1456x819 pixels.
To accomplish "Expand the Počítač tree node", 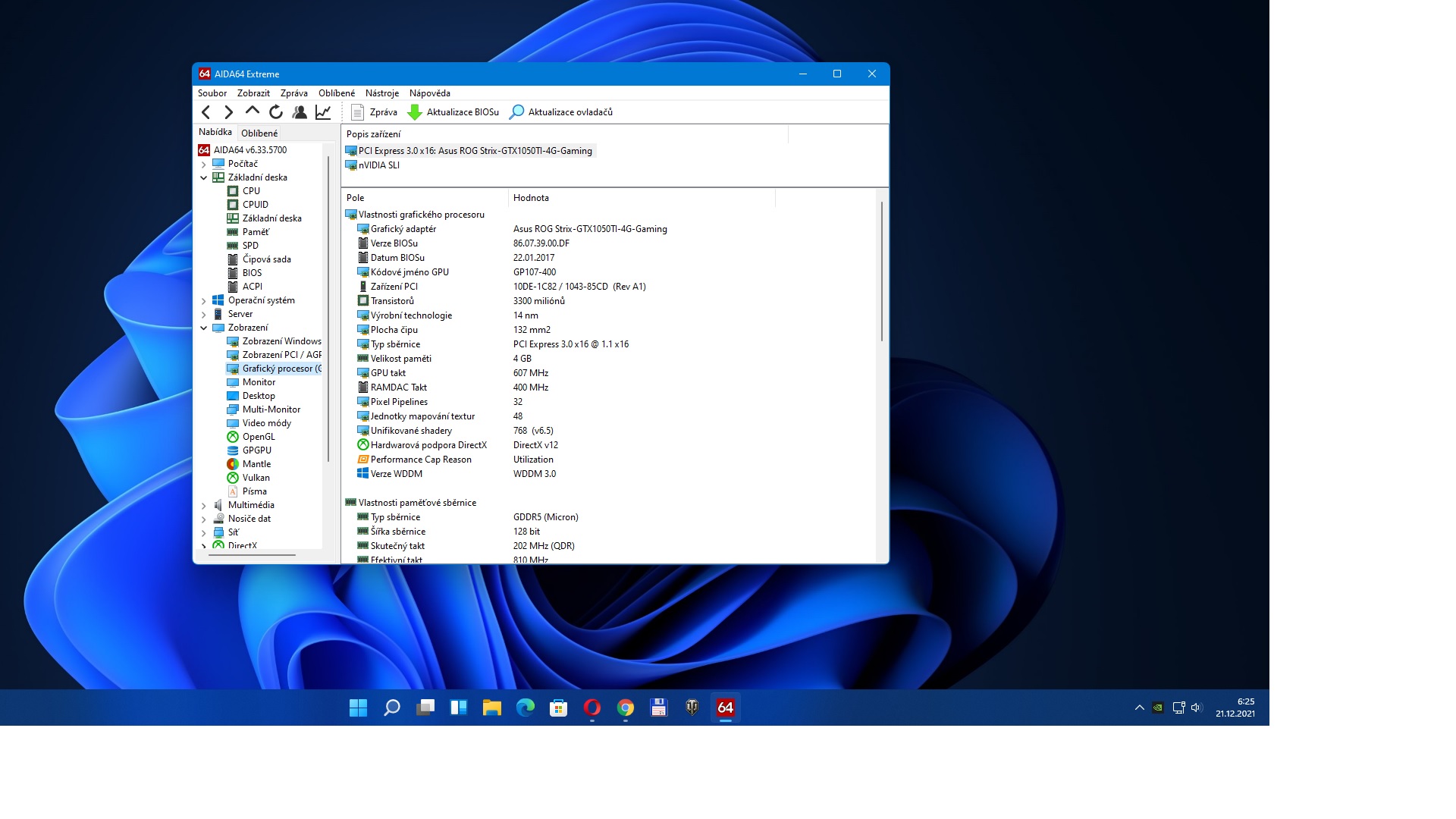I will pyautogui.click(x=203, y=164).
